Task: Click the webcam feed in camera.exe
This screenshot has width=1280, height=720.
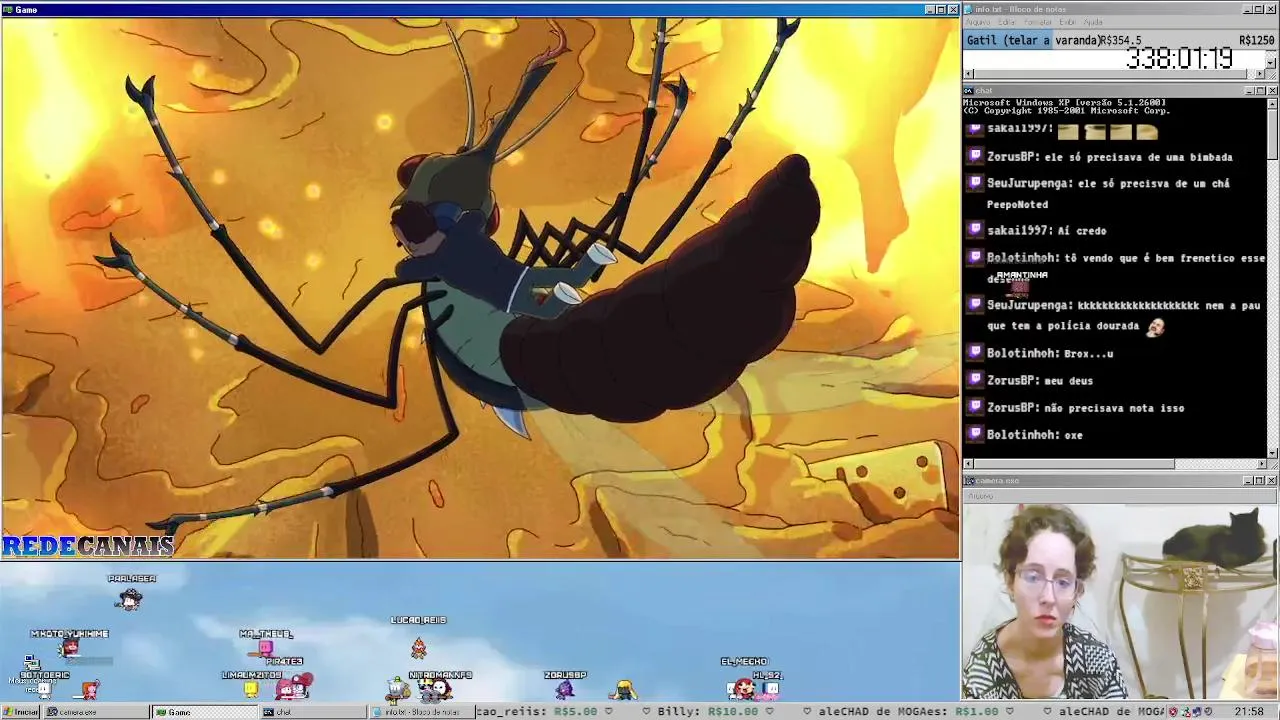Action: [x=1120, y=600]
